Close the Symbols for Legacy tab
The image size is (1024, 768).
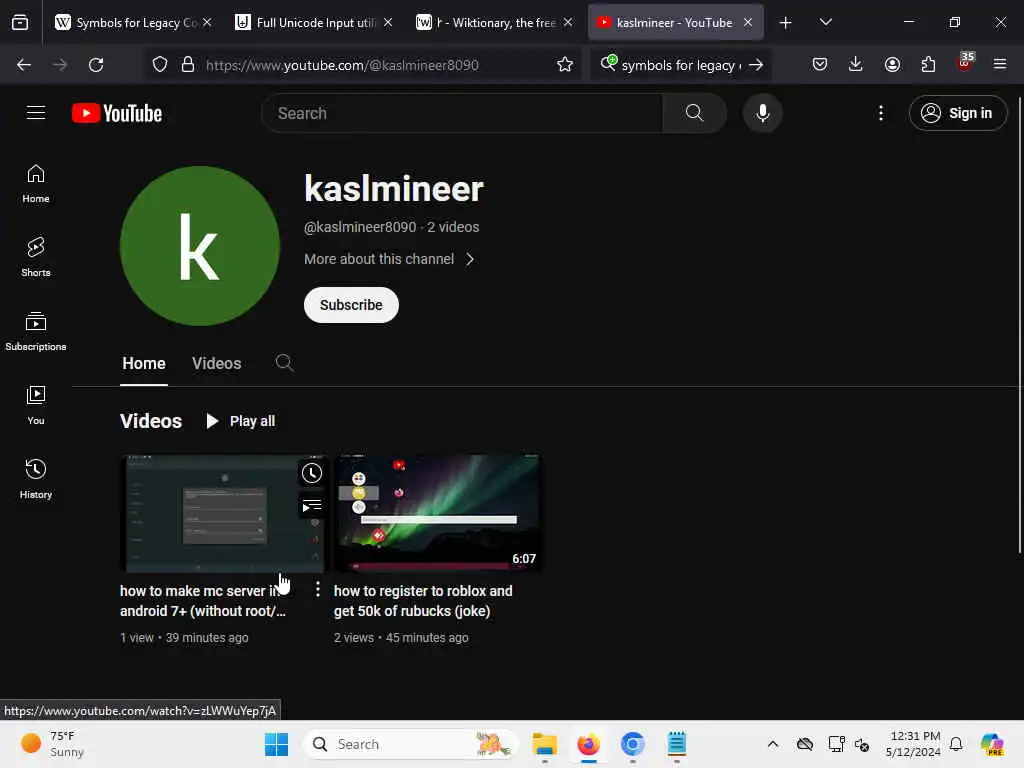click(207, 23)
